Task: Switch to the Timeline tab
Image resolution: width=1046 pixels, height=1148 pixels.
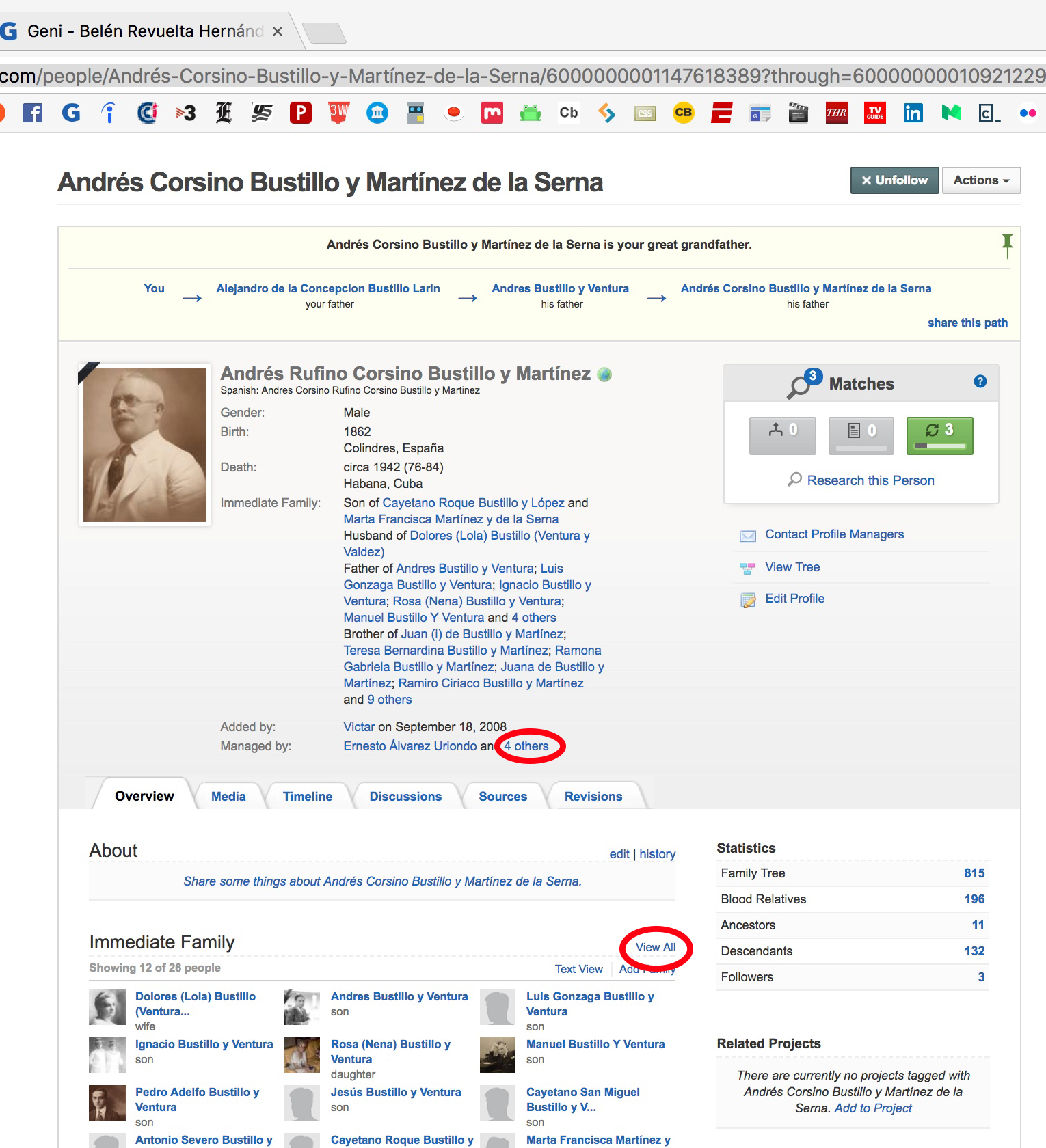Action: pos(307,797)
